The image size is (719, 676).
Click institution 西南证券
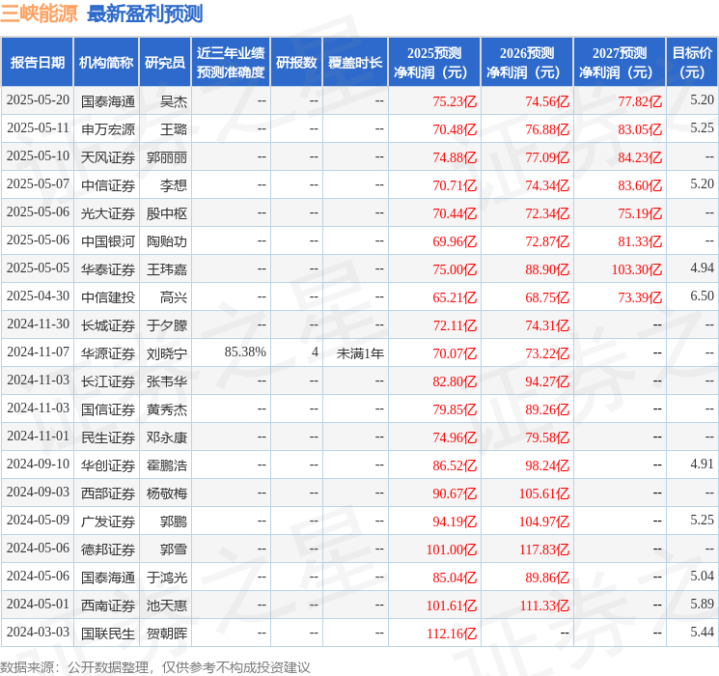(108, 605)
